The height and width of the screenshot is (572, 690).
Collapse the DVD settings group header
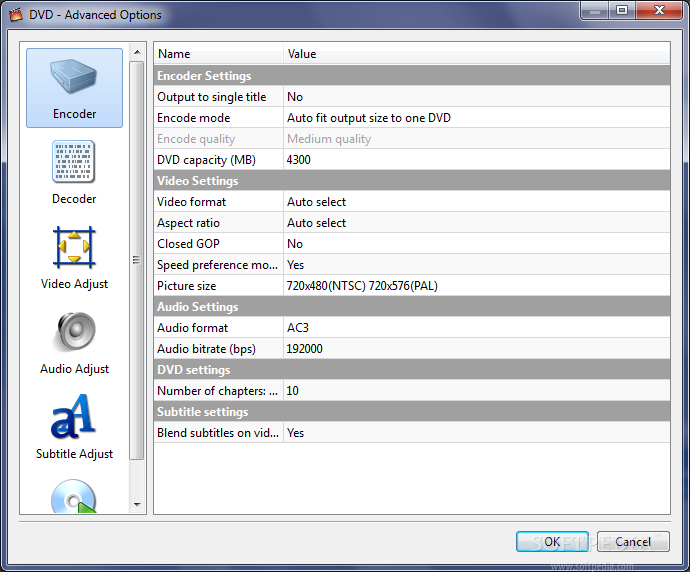tap(412, 370)
